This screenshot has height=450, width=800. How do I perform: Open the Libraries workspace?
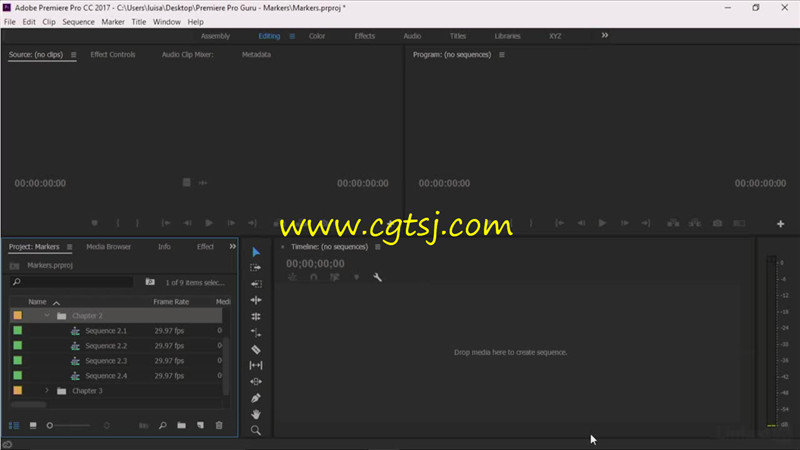(x=508, y=36)
